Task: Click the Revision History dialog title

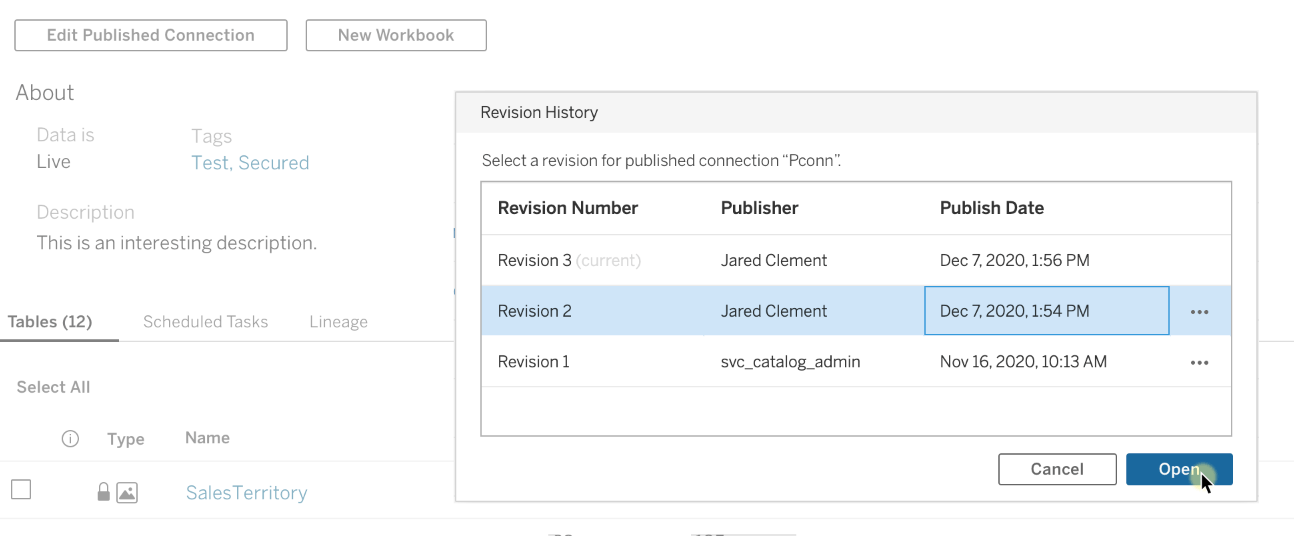Action: 539,112
